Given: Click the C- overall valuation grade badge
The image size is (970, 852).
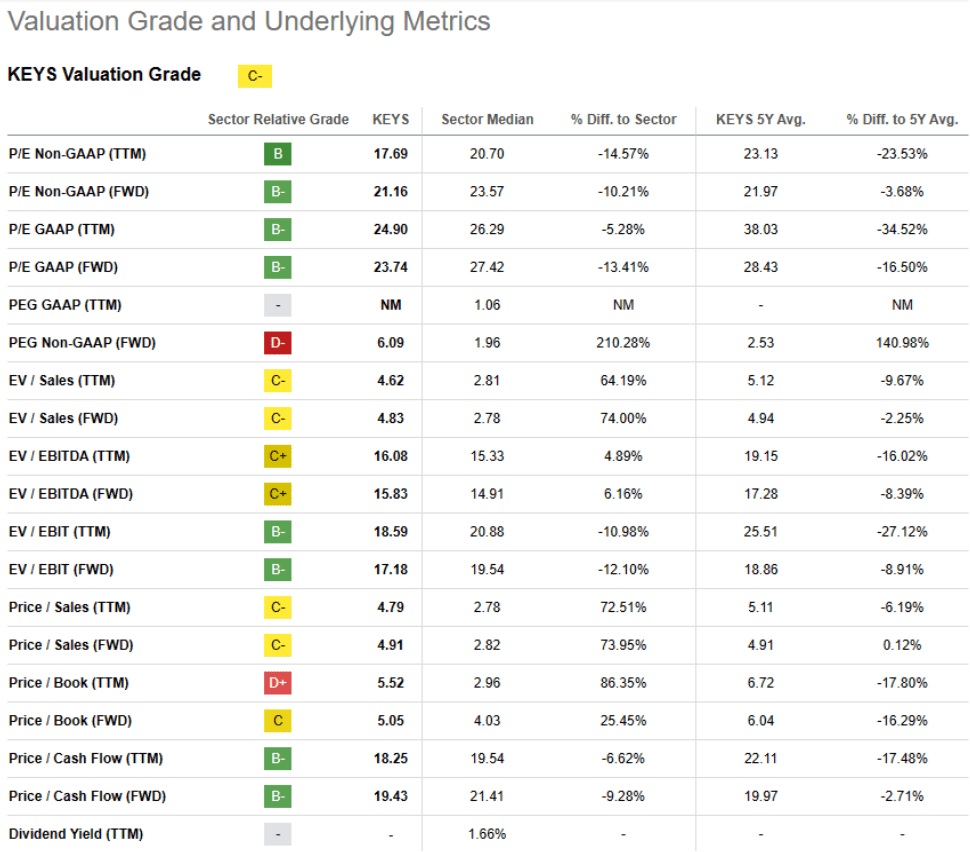Looking at the screenshot, I should 255,75.
